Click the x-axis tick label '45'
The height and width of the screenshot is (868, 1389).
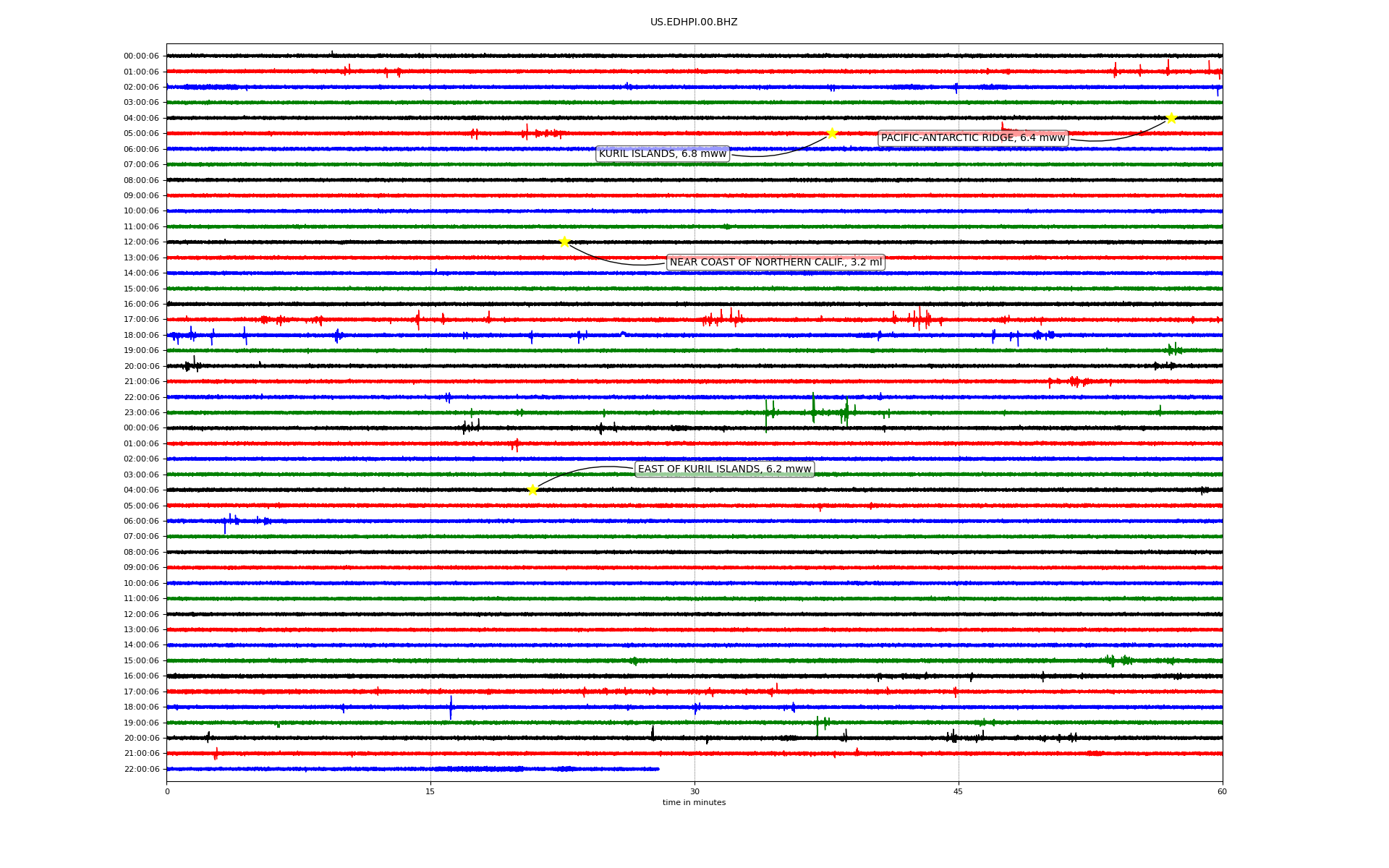click(x=959, y=791)
